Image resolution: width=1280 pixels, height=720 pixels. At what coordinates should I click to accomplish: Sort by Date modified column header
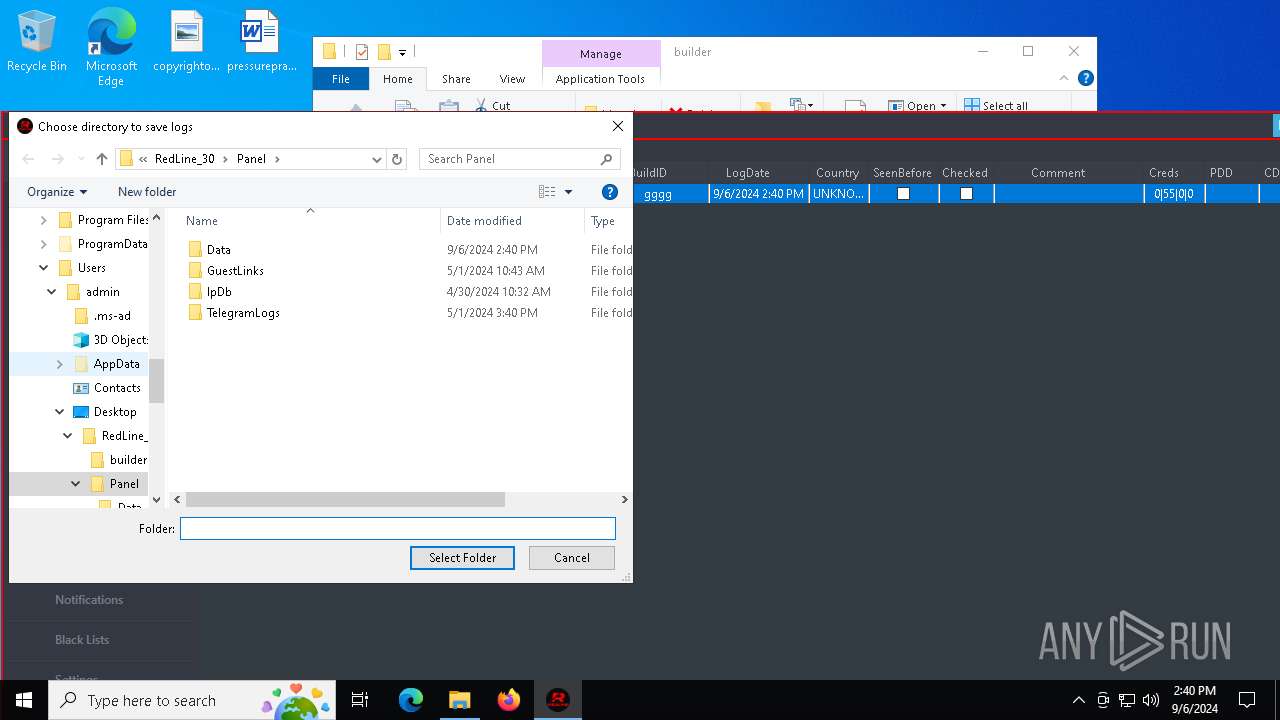pyautogui.click(x=512, y=221)
